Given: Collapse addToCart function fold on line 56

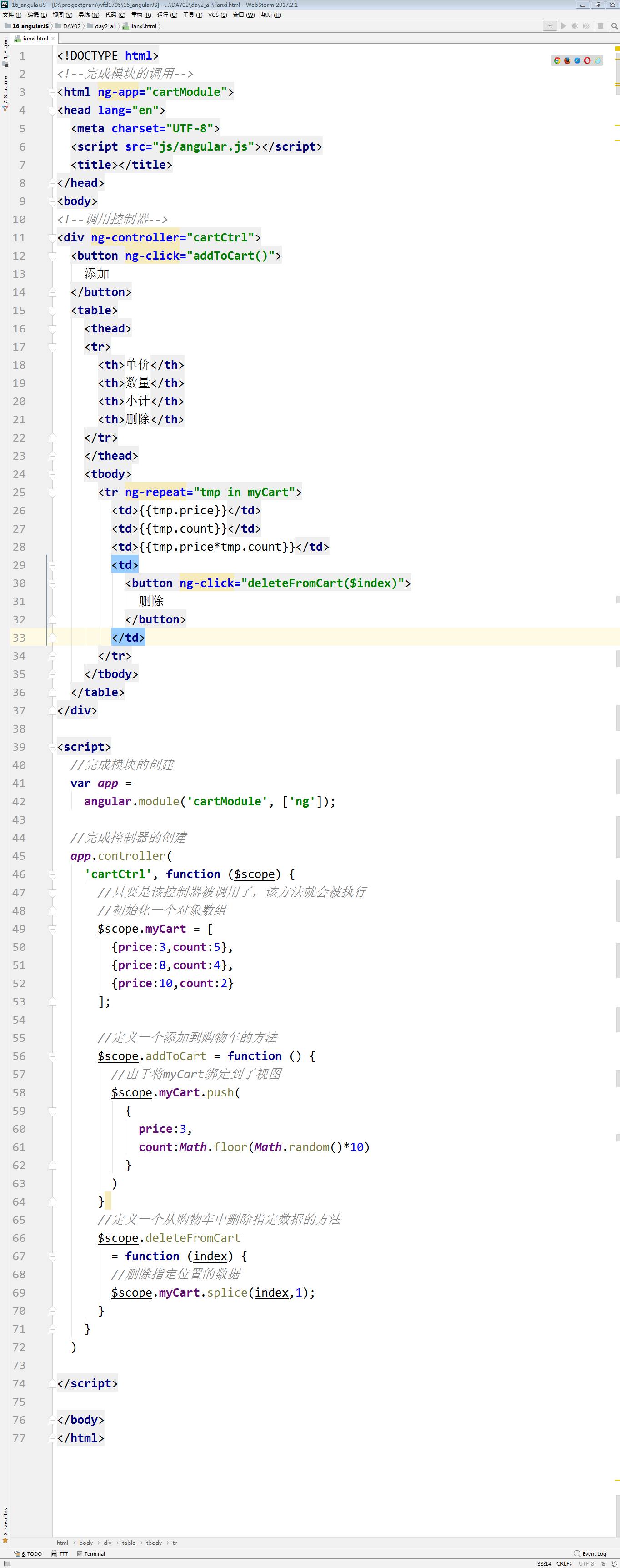Looking at the screenshot, I should click(52, 1057).
